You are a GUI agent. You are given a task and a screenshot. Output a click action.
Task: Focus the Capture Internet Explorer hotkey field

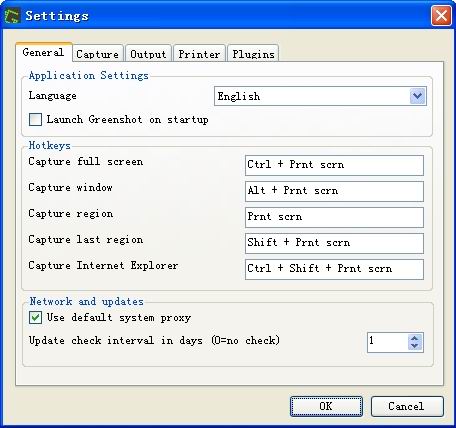(x=334, y=269)
